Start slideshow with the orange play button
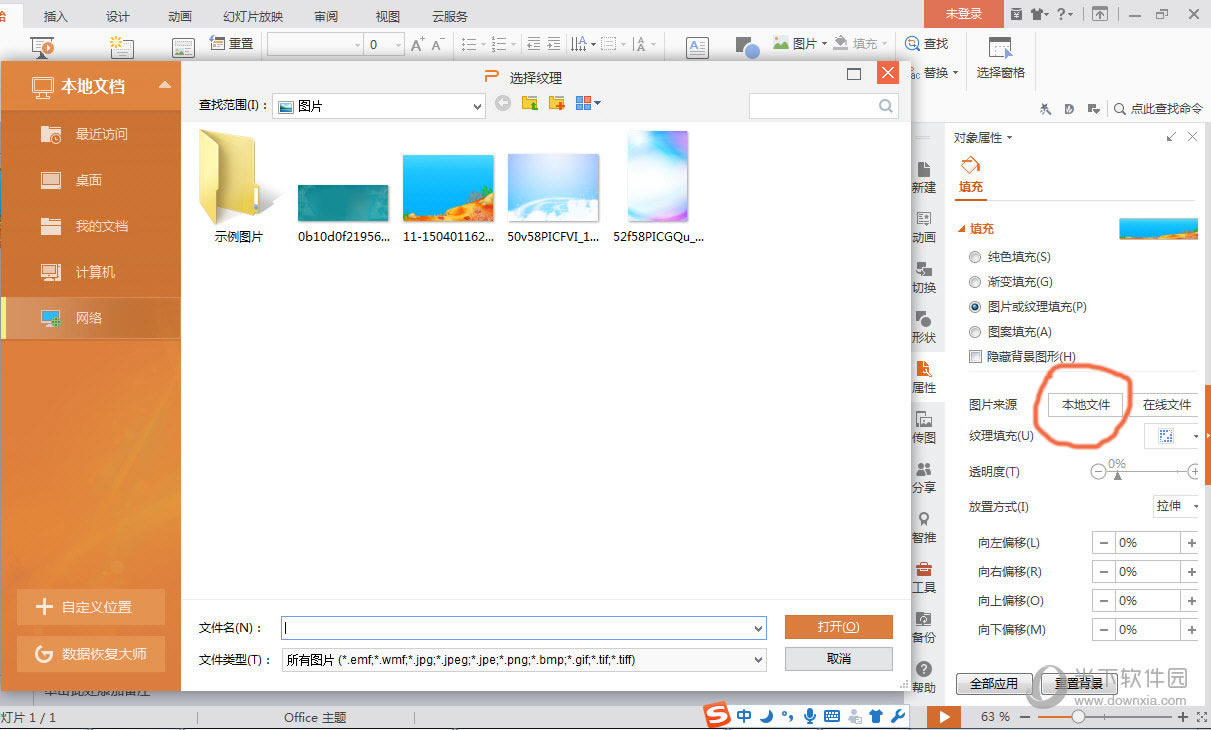 943,716
